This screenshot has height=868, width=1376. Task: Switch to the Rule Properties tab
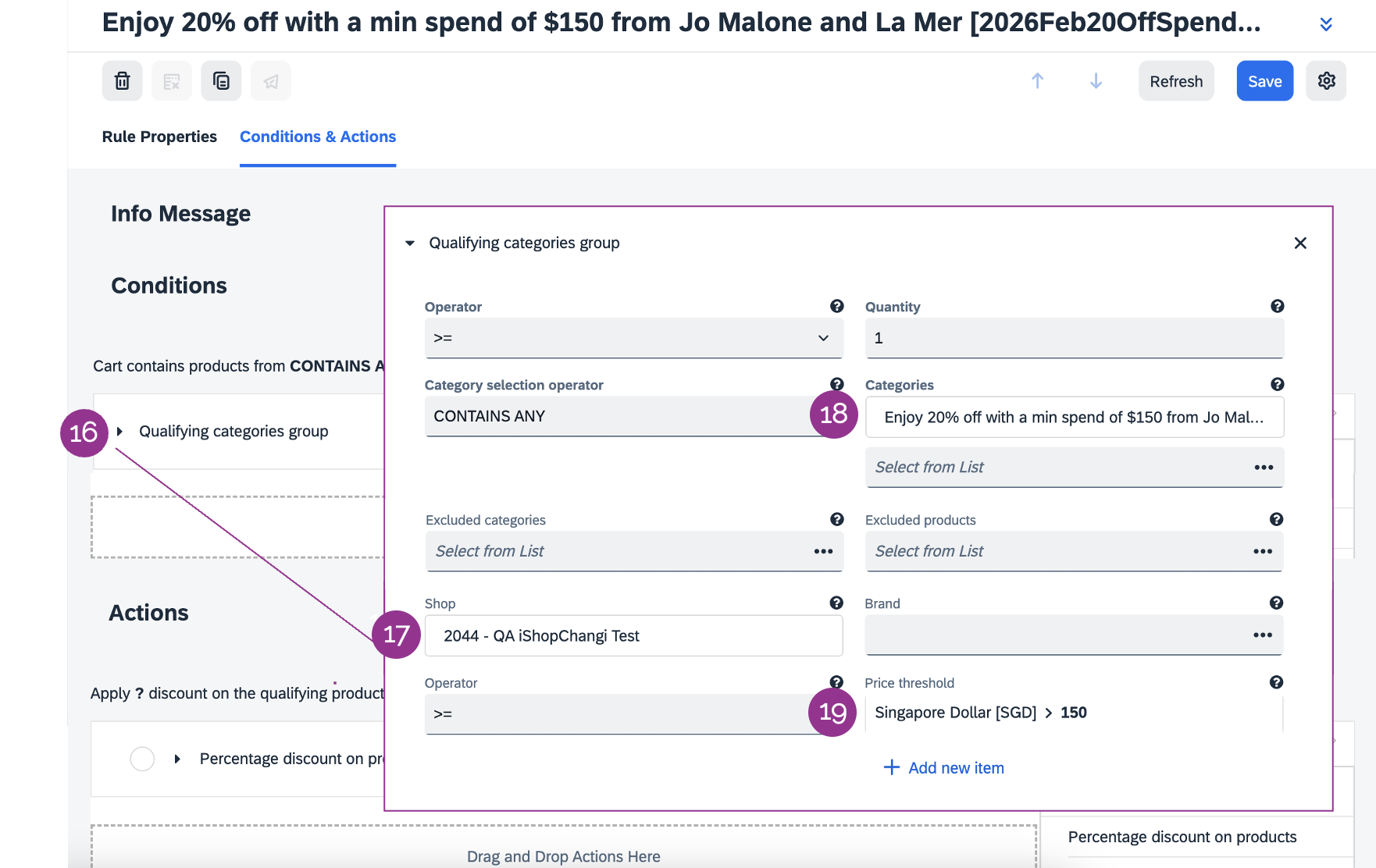(159, 137)
